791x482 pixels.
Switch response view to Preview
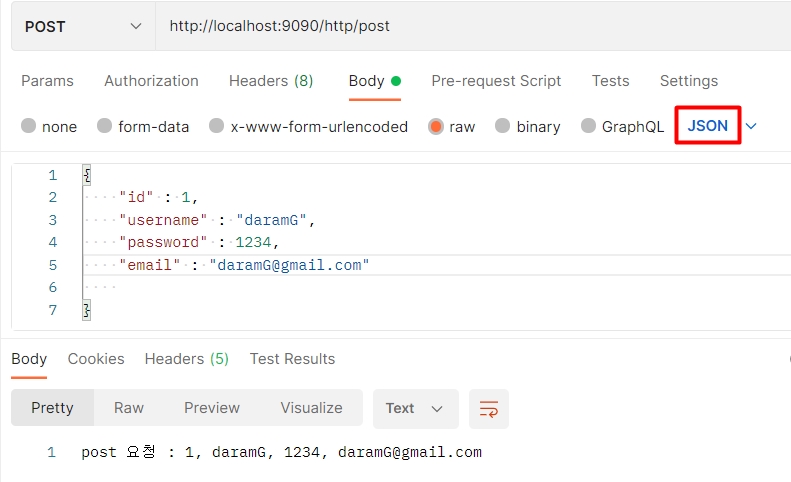(x=212, y=408)
